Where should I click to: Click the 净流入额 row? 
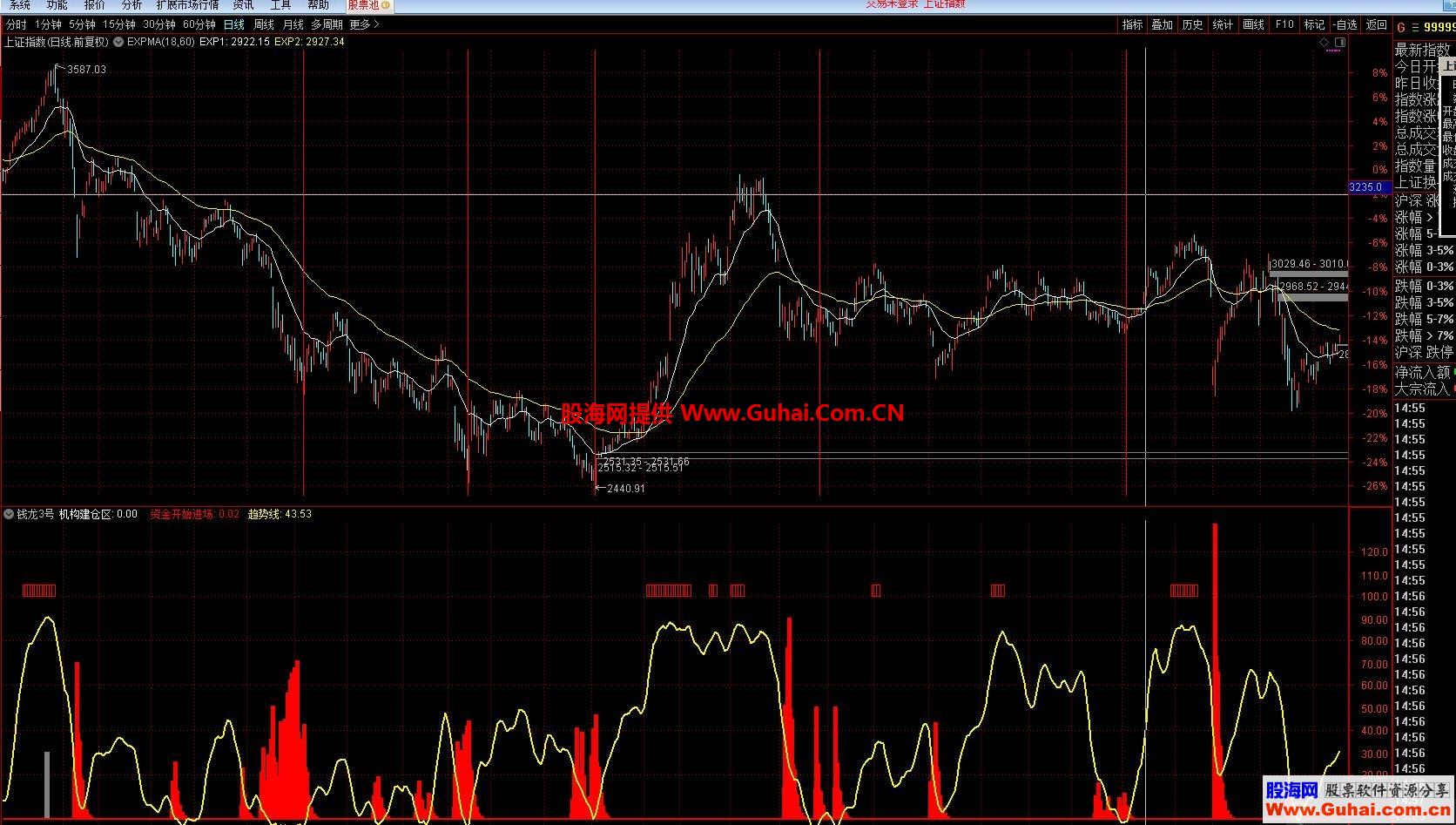pyautogui.click(x=1425, y=372)
